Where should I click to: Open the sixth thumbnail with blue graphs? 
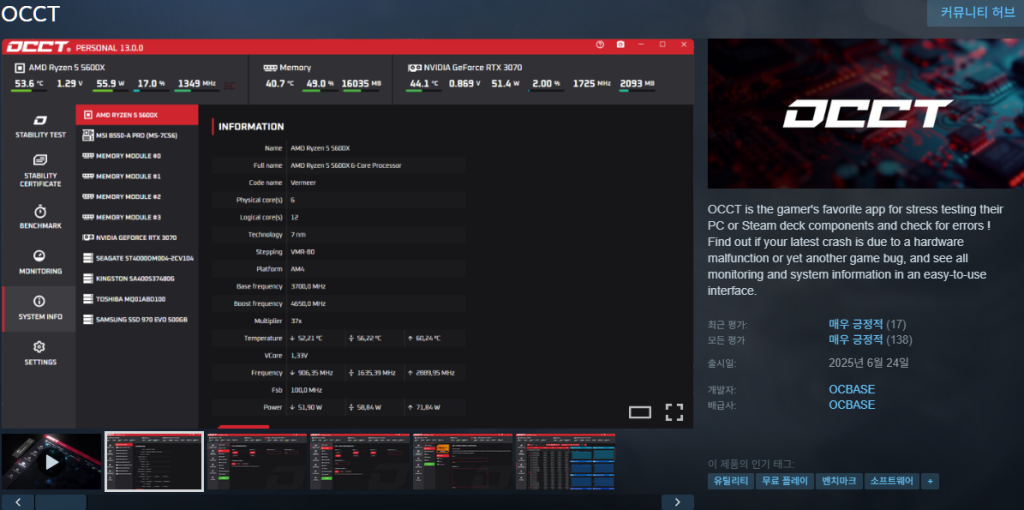[x=566, y=462]
